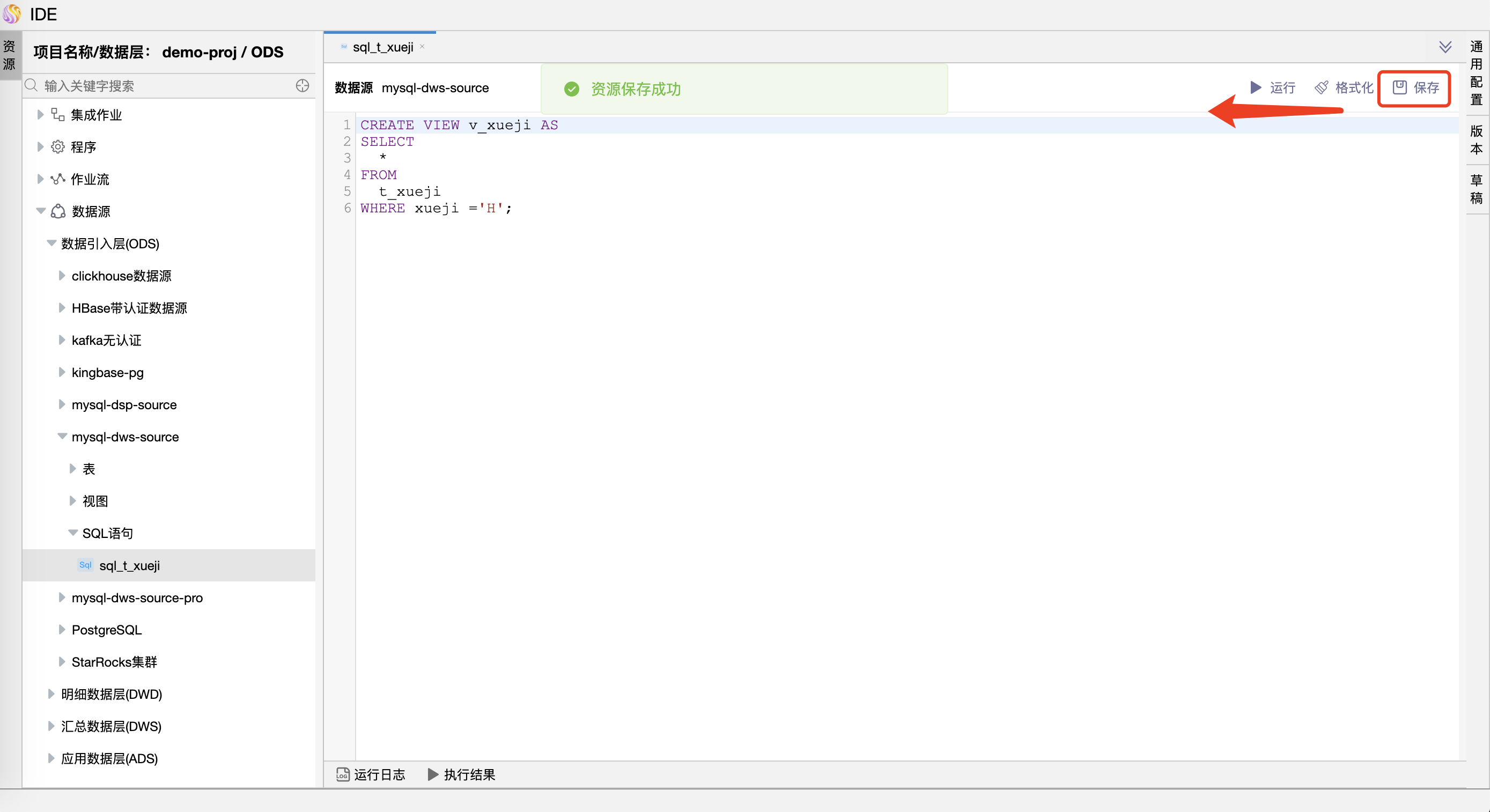
Task: Expand the 集成作业 tree node
Action: (40, 114)
